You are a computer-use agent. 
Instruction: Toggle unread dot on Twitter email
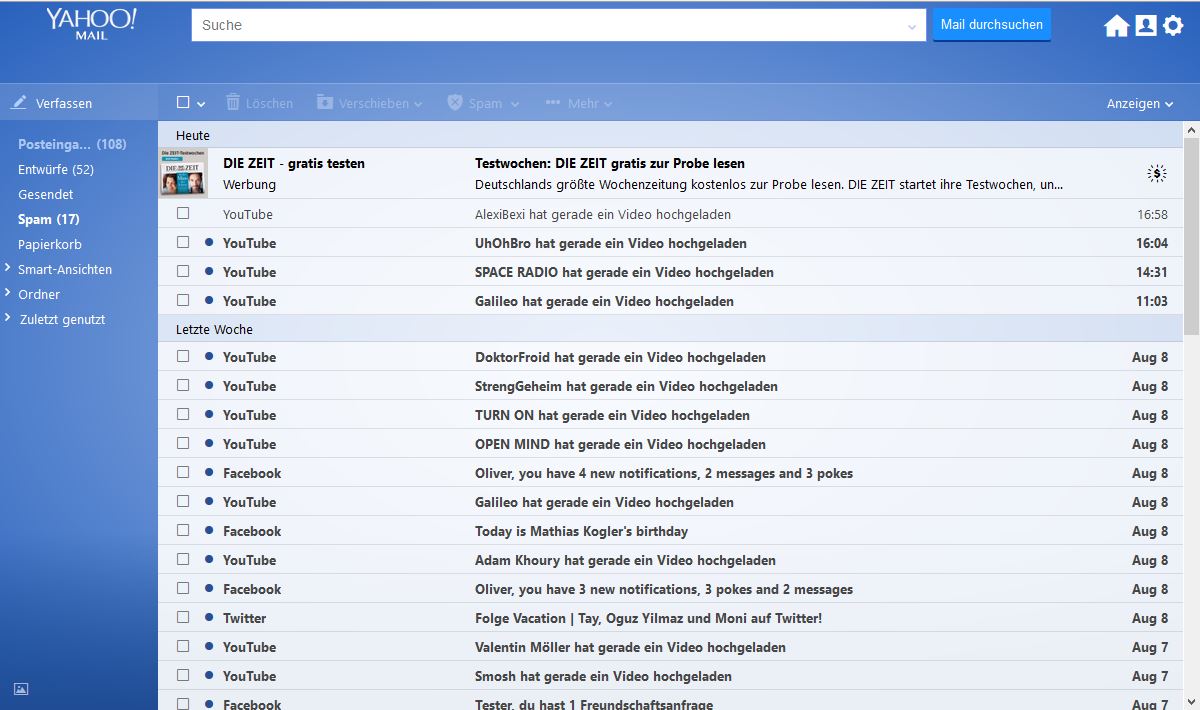point(209,617)
